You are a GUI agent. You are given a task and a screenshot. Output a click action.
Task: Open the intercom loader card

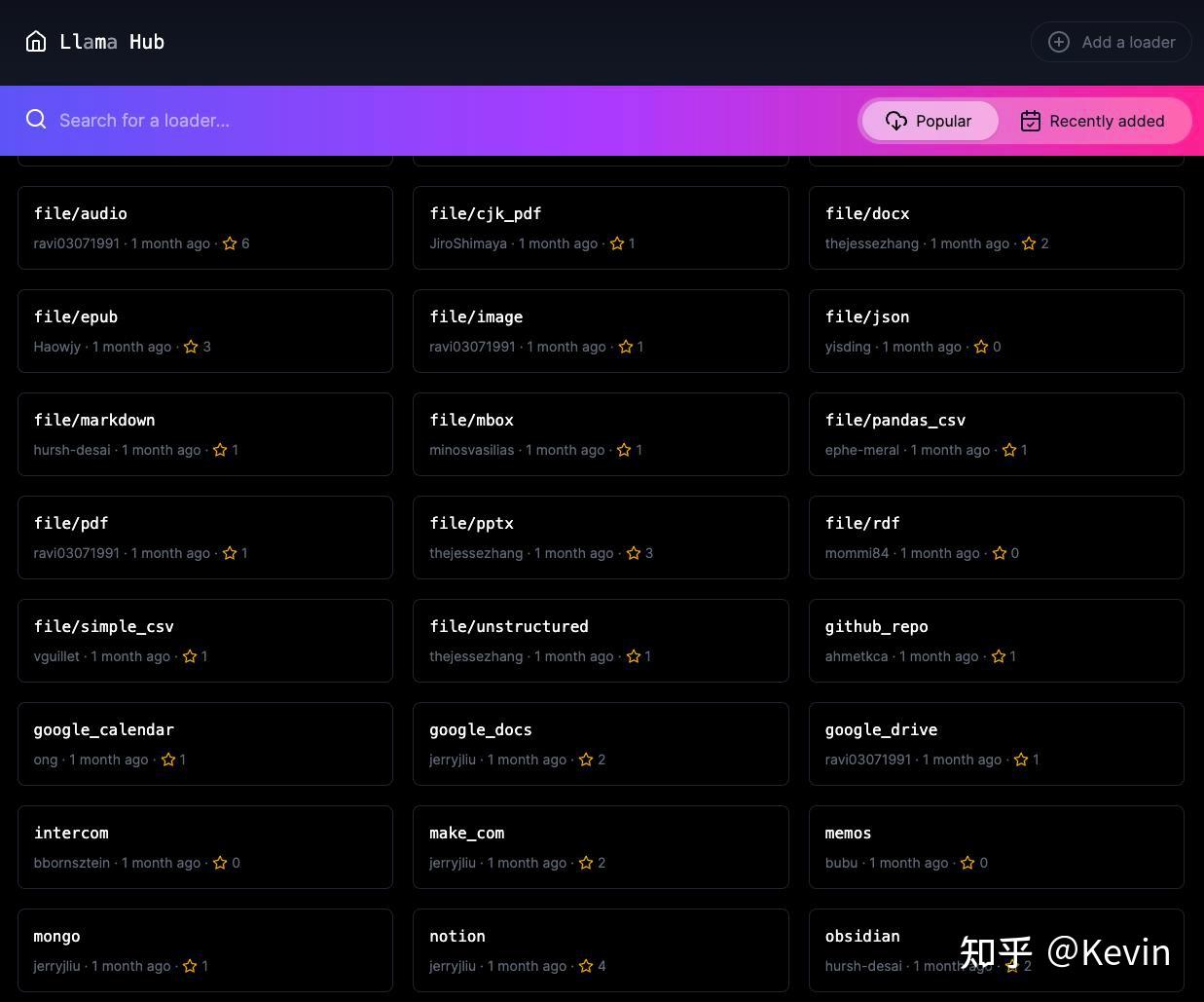(205, 846)
